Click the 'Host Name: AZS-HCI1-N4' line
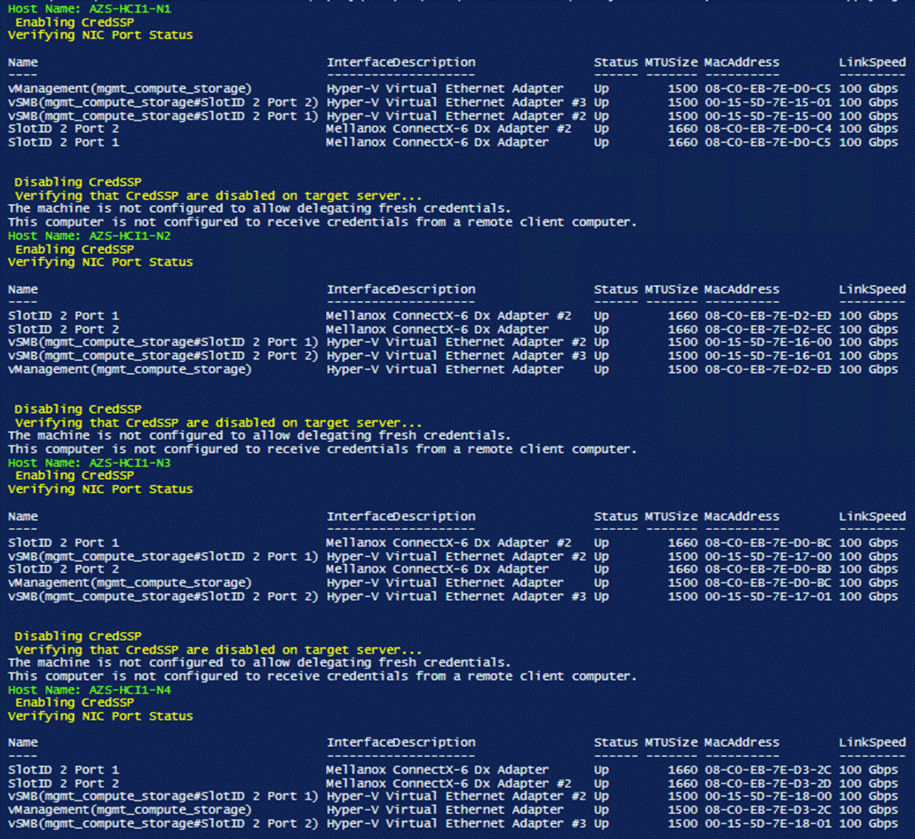915x839 pixels. click(89, 690)
